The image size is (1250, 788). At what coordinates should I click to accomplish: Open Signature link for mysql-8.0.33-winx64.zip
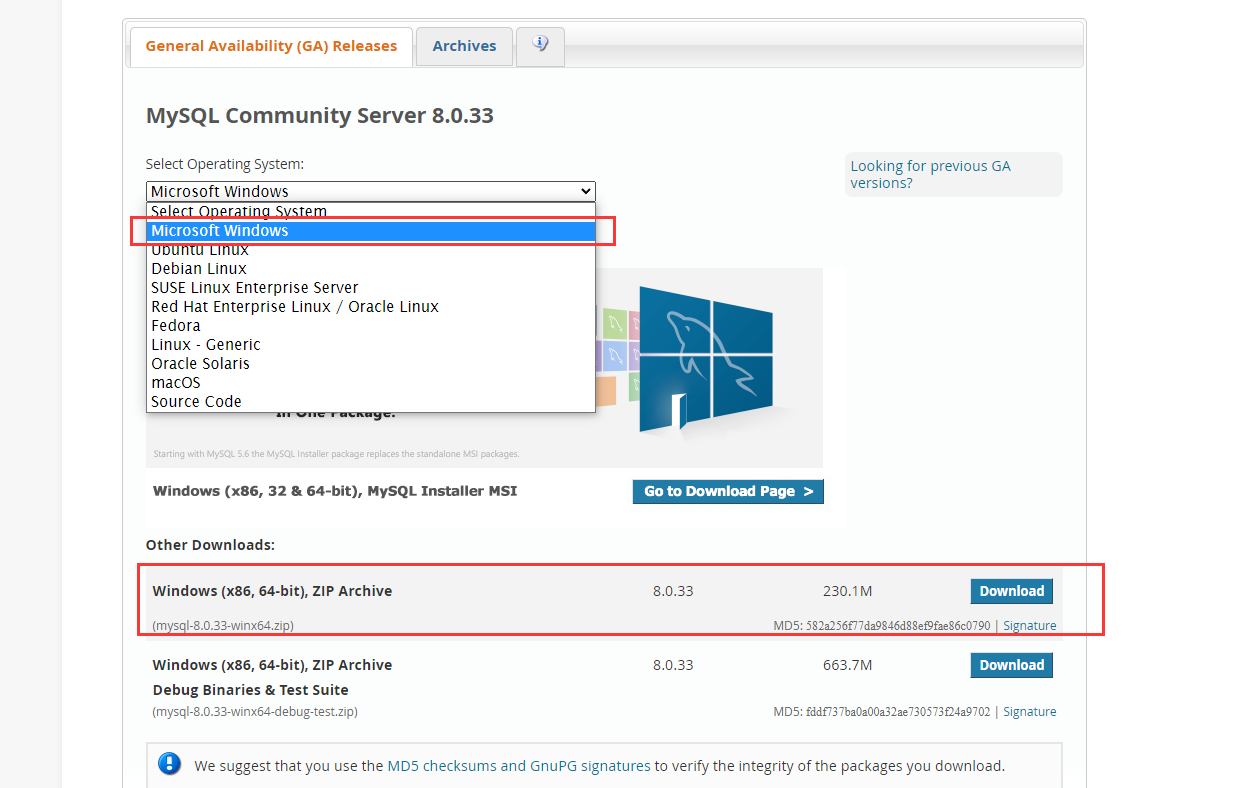pos(1029,626)
